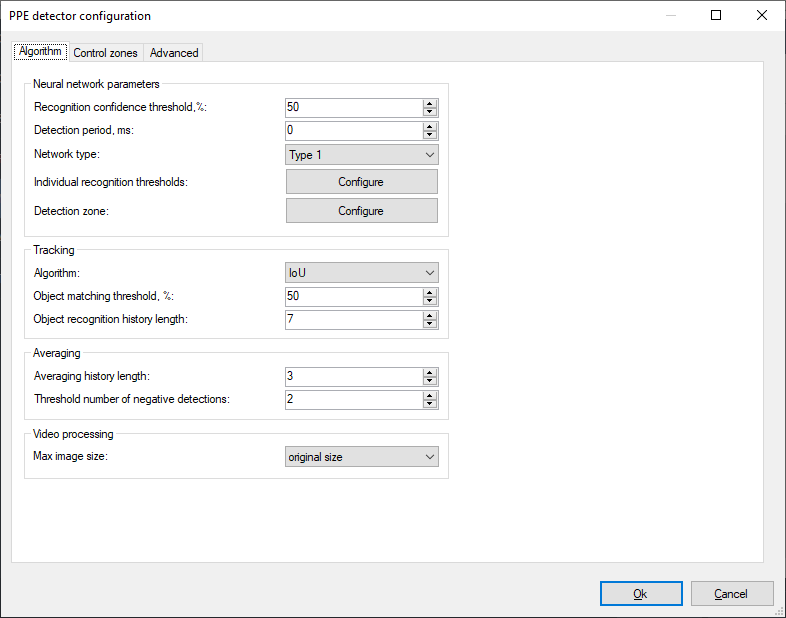Click the Detection period input field
This screenshot has height=618, width=786.
352,131
